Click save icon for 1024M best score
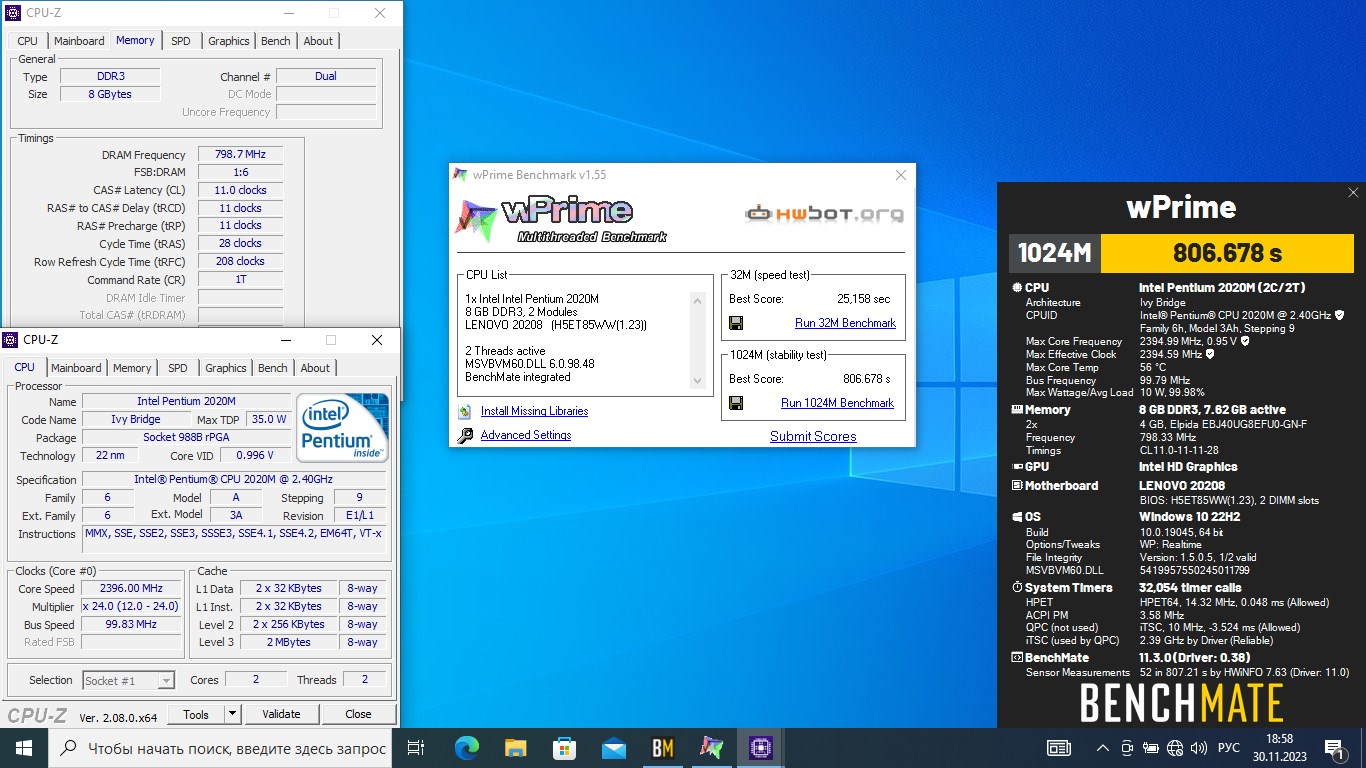 pos(736,403)
